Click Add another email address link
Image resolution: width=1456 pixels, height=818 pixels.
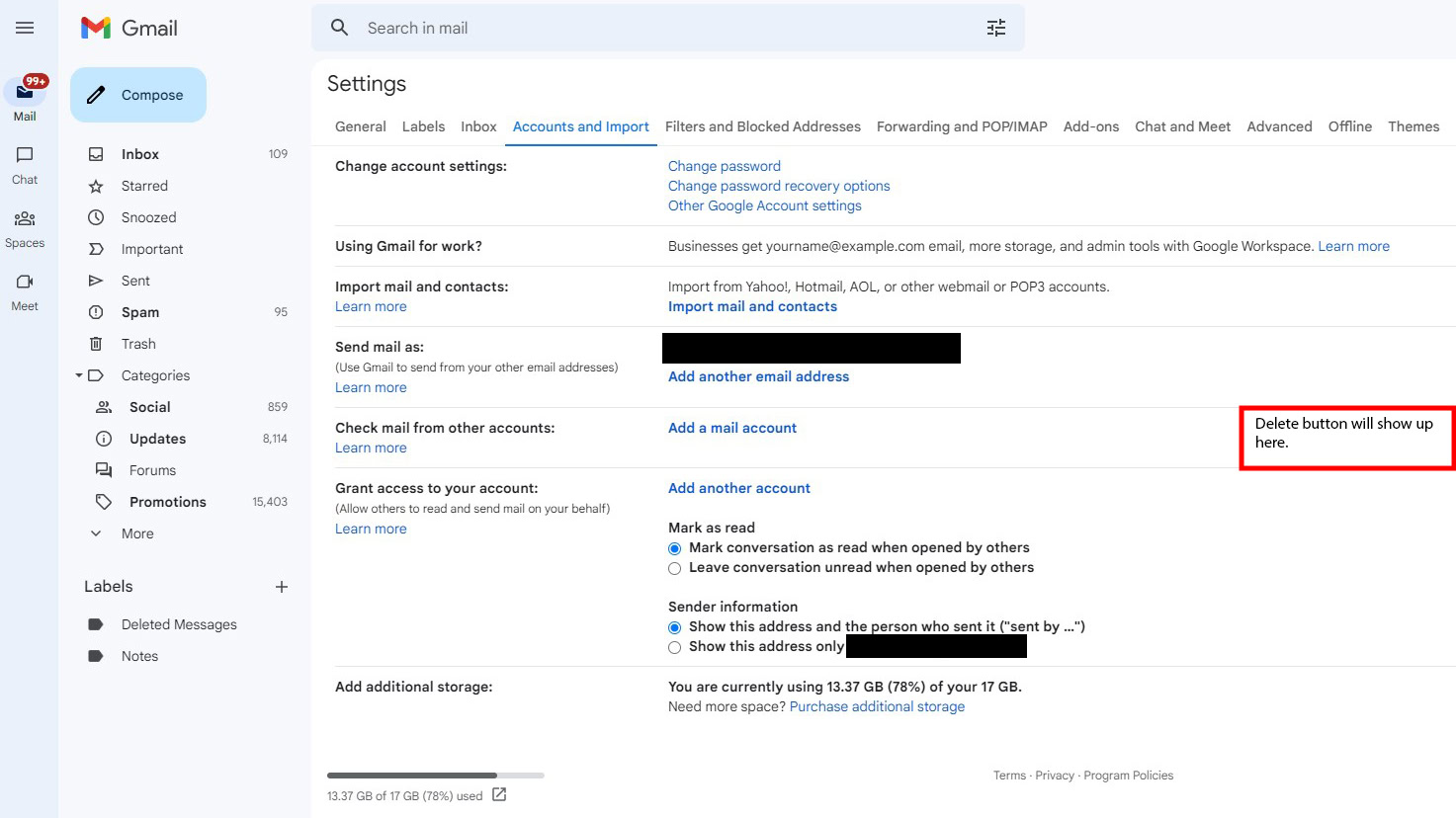tap(758, 376)
